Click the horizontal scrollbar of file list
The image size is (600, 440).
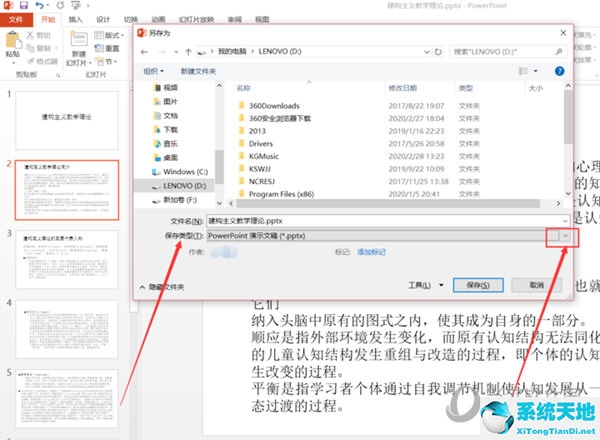tap(388, 204)
